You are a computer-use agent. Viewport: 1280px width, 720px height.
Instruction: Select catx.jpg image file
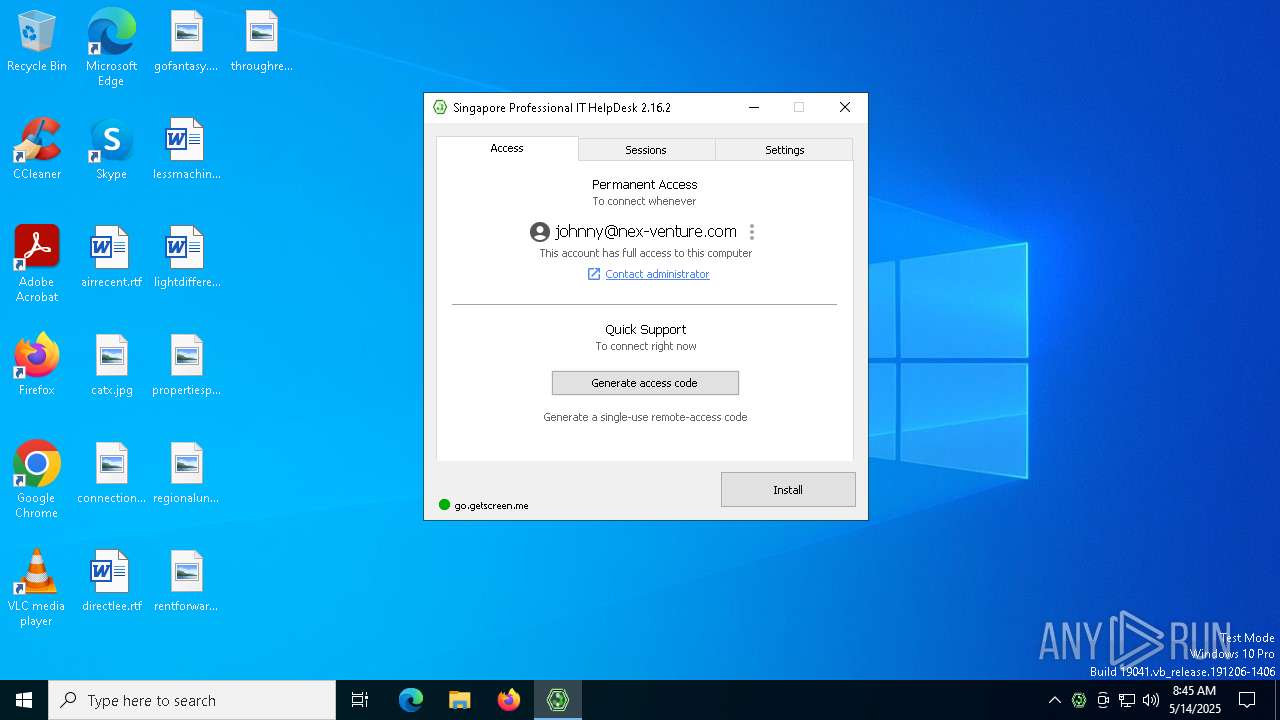click(111, 366)
